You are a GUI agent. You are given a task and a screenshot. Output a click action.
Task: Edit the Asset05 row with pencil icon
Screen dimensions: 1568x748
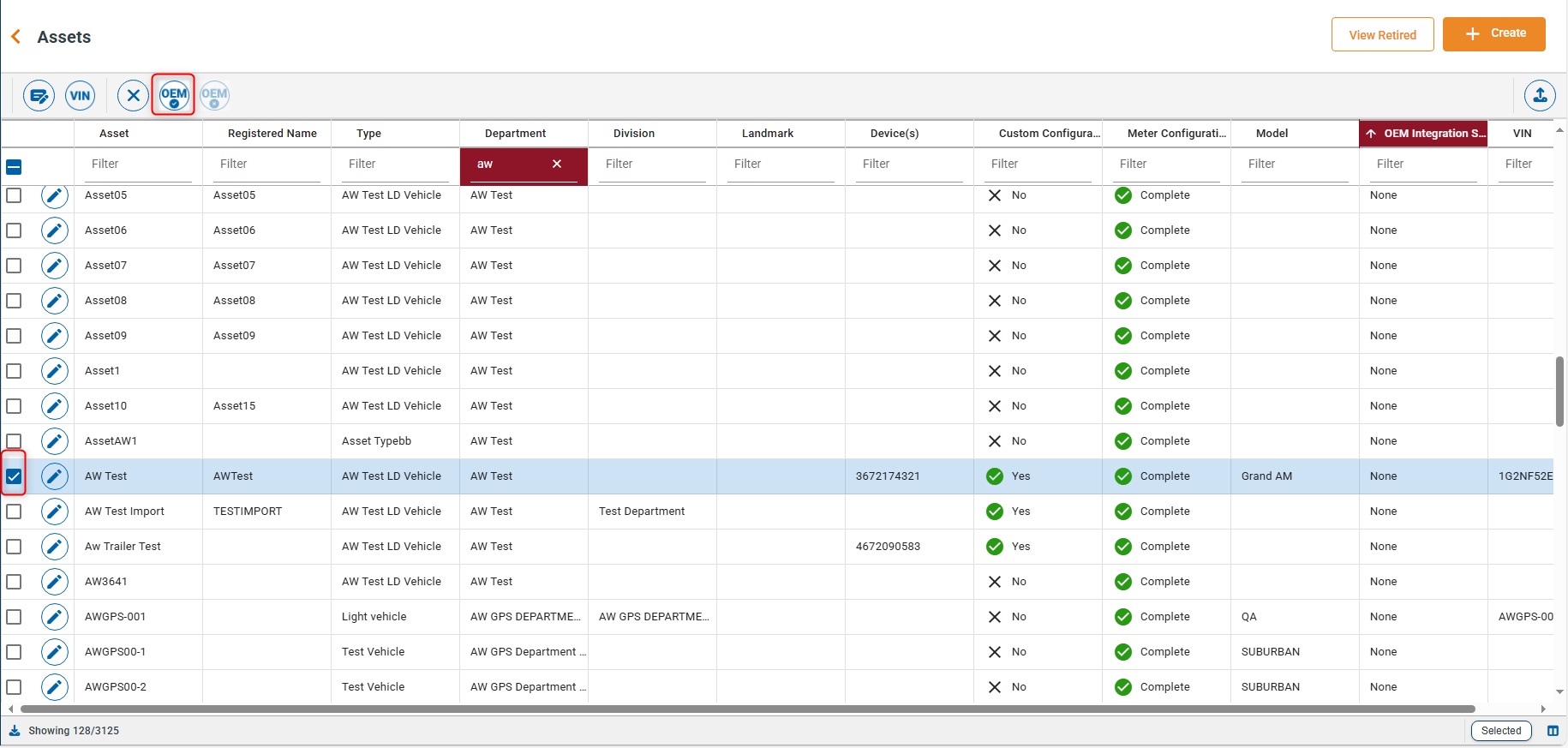coord(55,195)
